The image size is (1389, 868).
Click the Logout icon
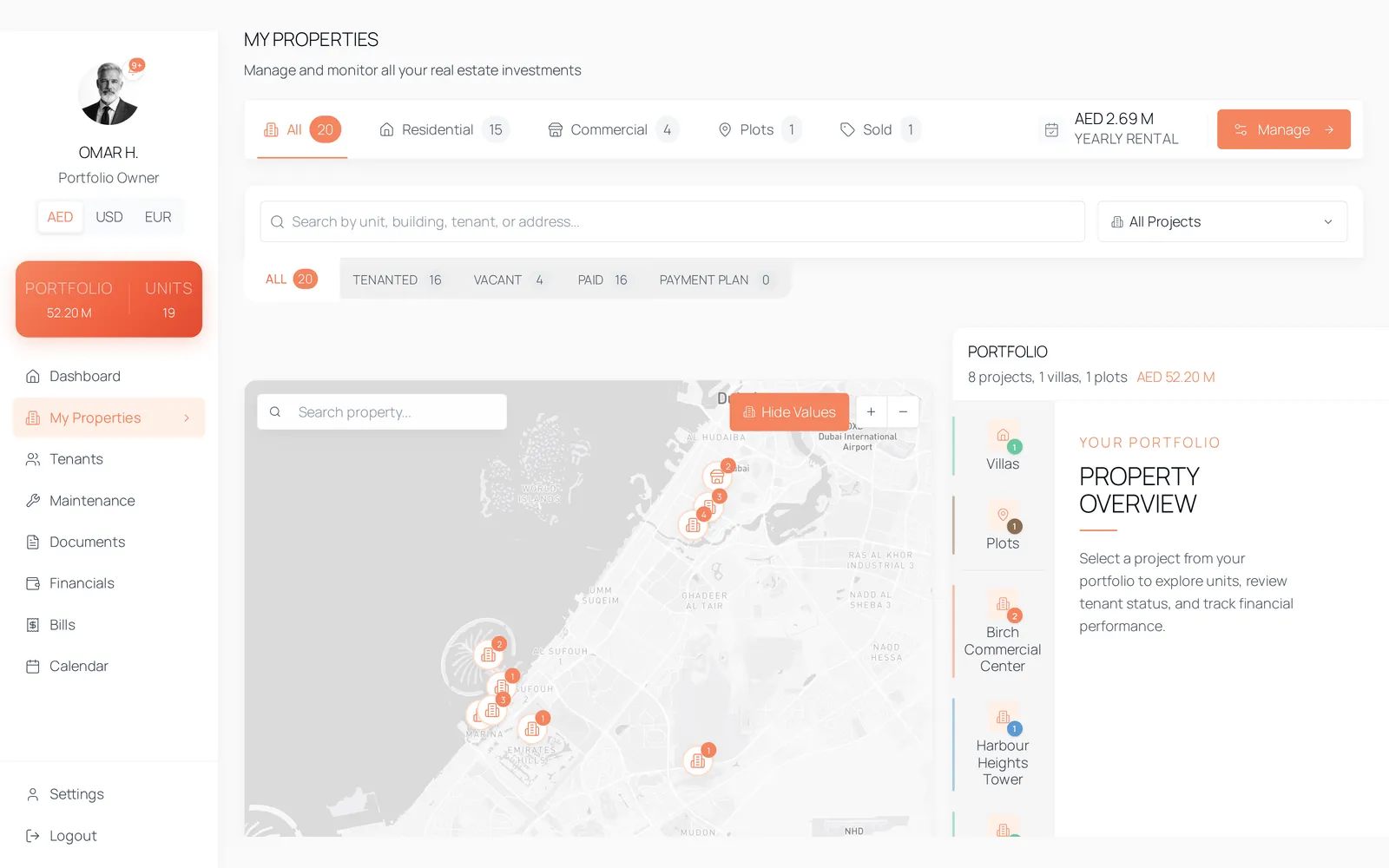tap(33, 836)
